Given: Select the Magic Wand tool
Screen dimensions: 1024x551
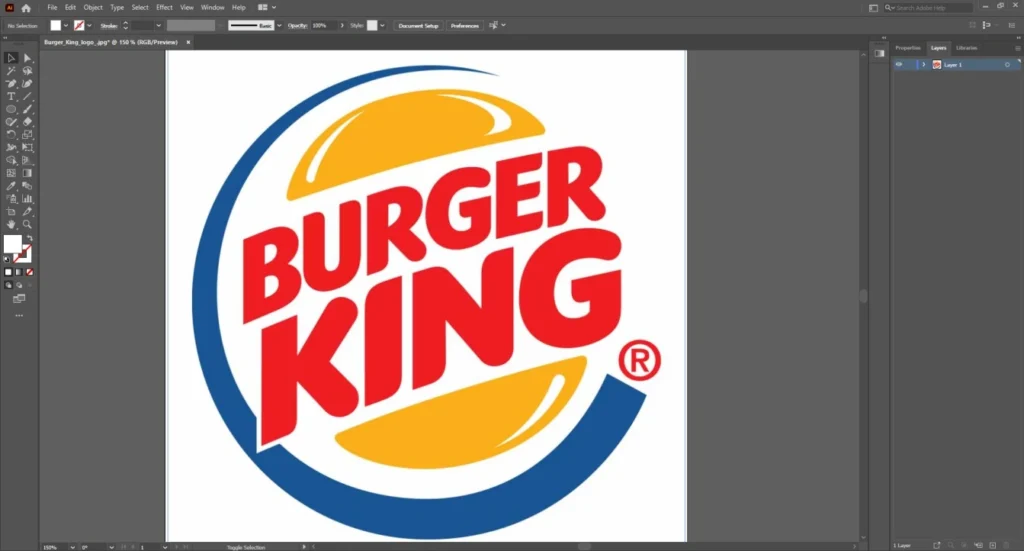Looking at the screenshot, I should point(11,71).
